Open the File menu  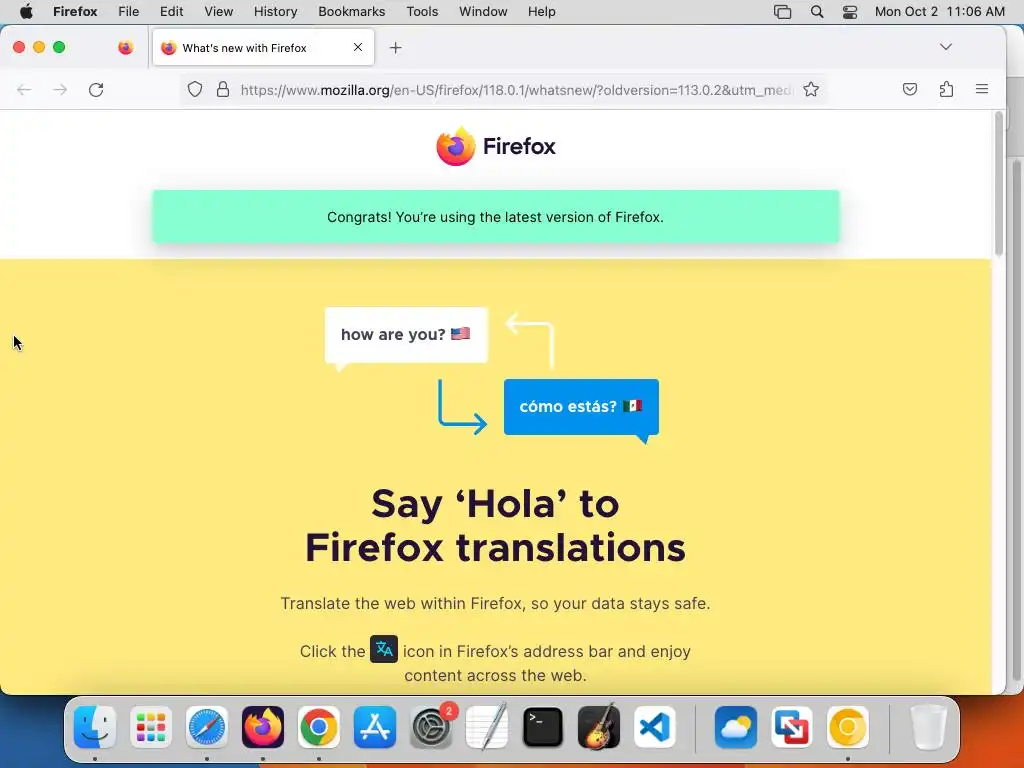pos(129,12)
